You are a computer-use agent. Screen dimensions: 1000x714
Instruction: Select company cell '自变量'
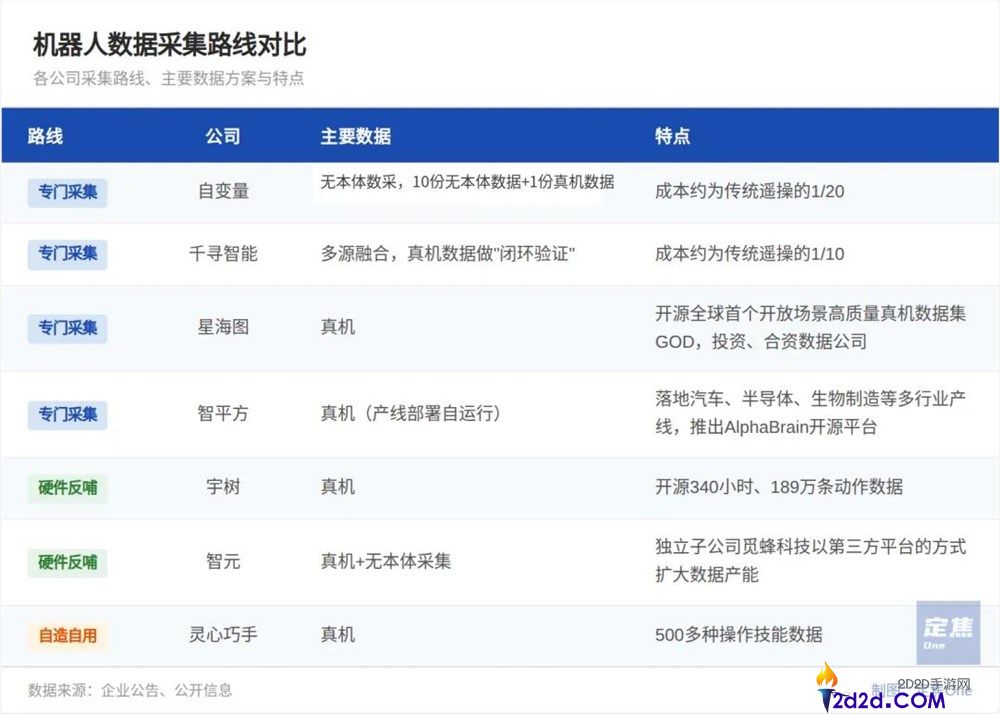click(223, 191)
